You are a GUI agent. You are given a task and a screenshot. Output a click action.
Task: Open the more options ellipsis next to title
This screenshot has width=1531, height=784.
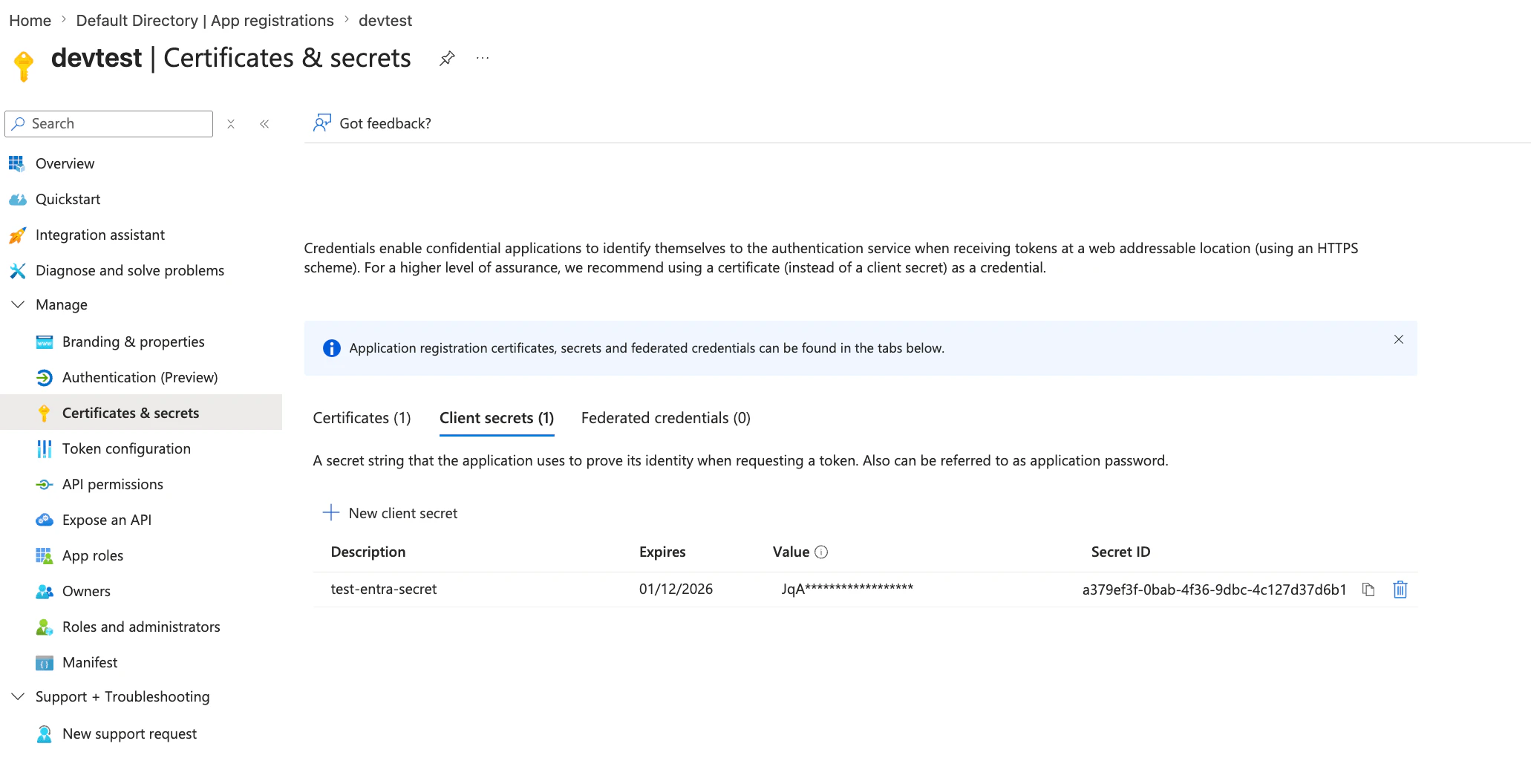tap(483, 58)
